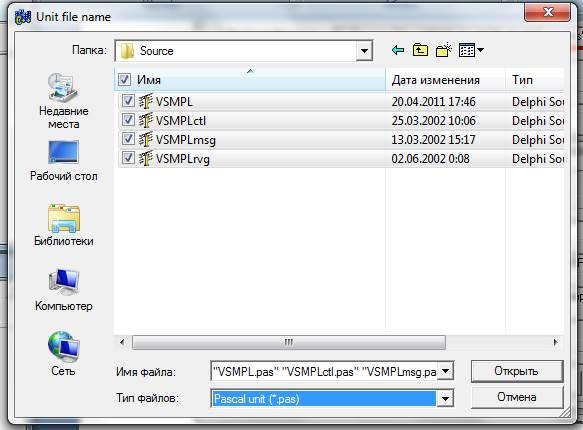Open the view menu icon

(467, 50)
